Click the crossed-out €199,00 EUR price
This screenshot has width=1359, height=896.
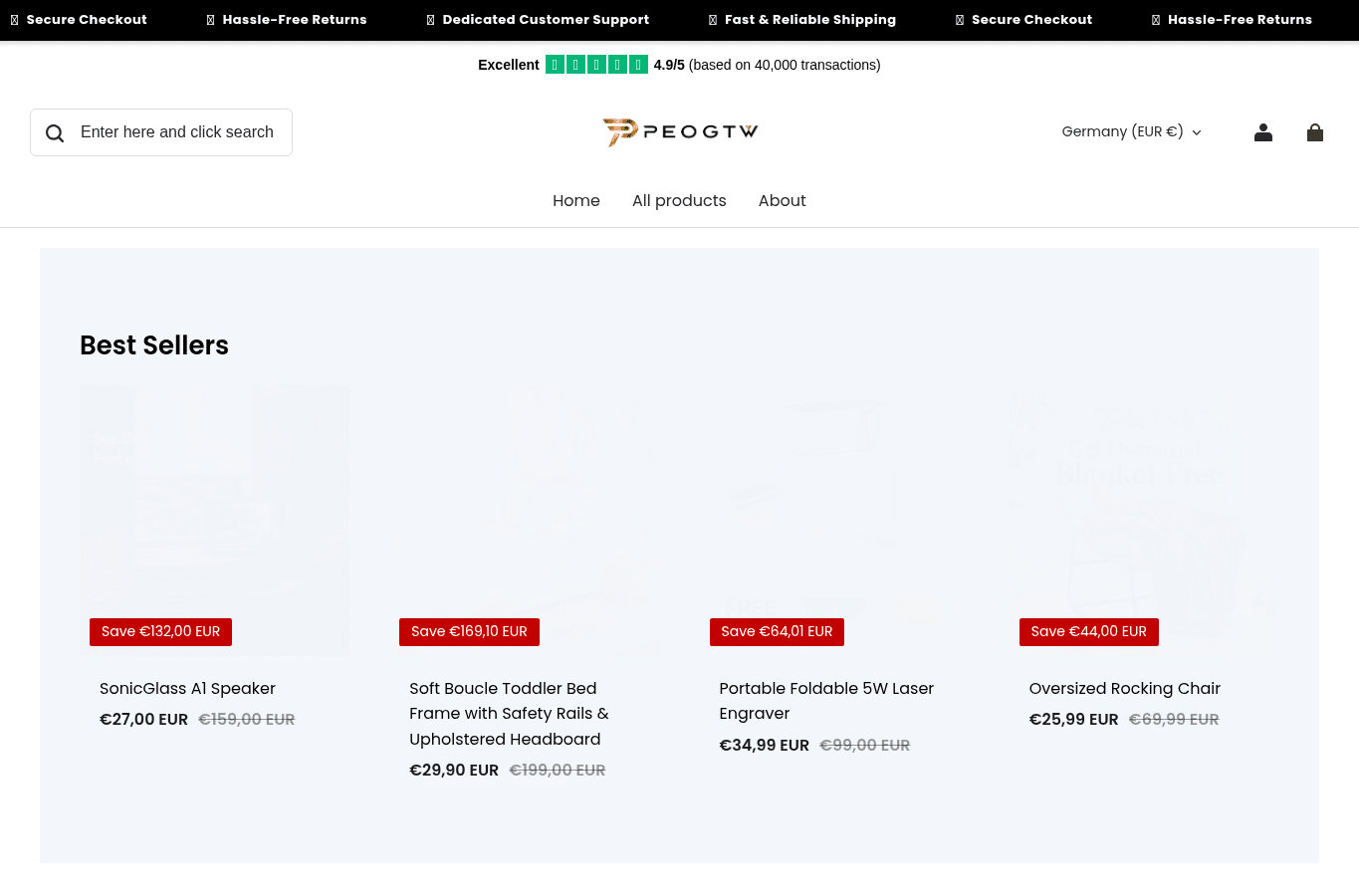[557, 770]
